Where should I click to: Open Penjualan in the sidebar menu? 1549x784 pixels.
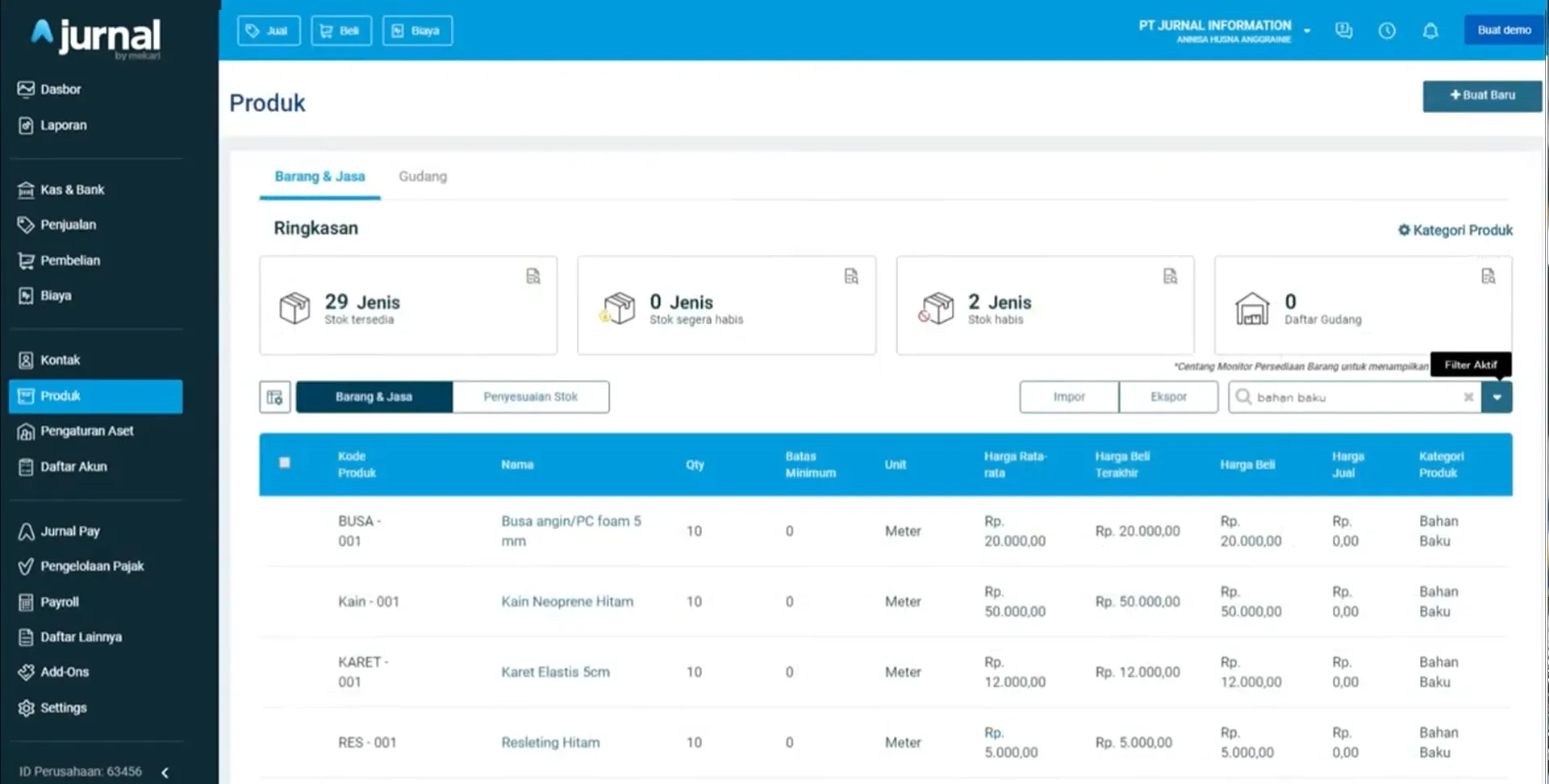click(68, 225)
